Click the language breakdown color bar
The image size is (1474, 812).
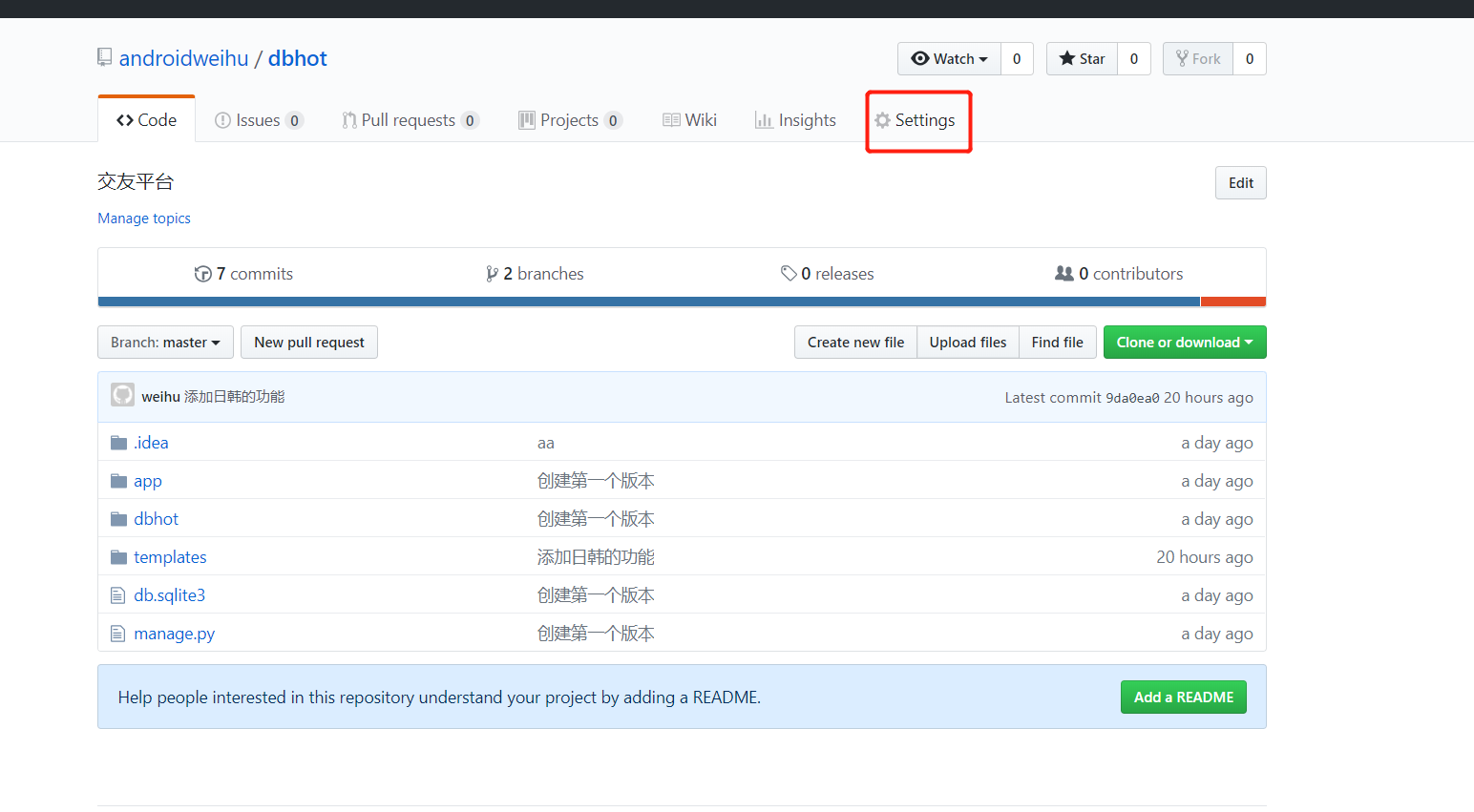[x=682, y=302]
